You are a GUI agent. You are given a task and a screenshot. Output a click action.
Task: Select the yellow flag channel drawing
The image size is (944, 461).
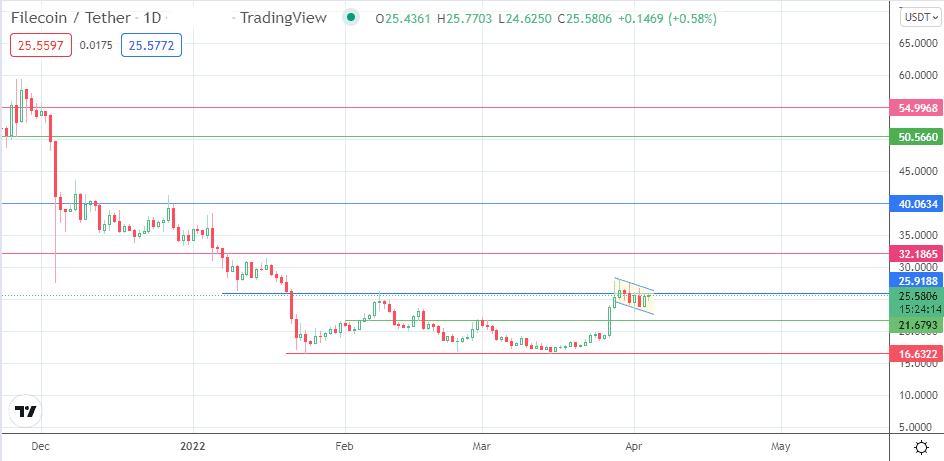pyautogui.click(x=634, y=296)
